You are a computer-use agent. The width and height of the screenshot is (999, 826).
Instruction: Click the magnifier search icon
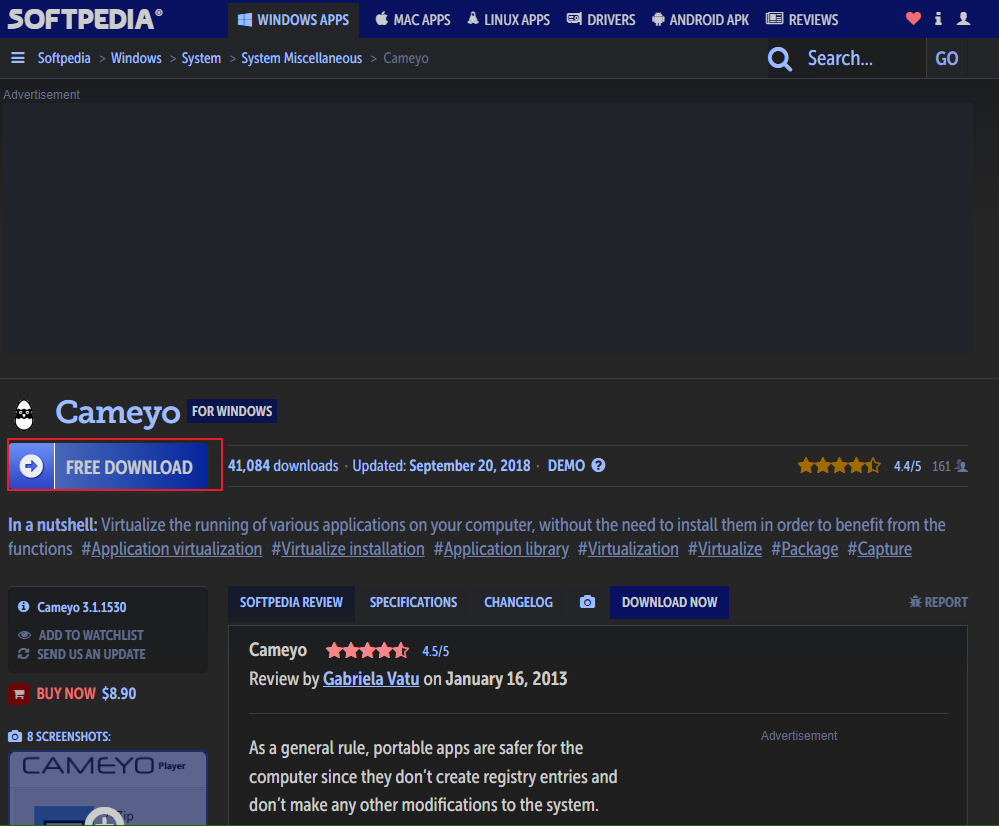point(779,59)
